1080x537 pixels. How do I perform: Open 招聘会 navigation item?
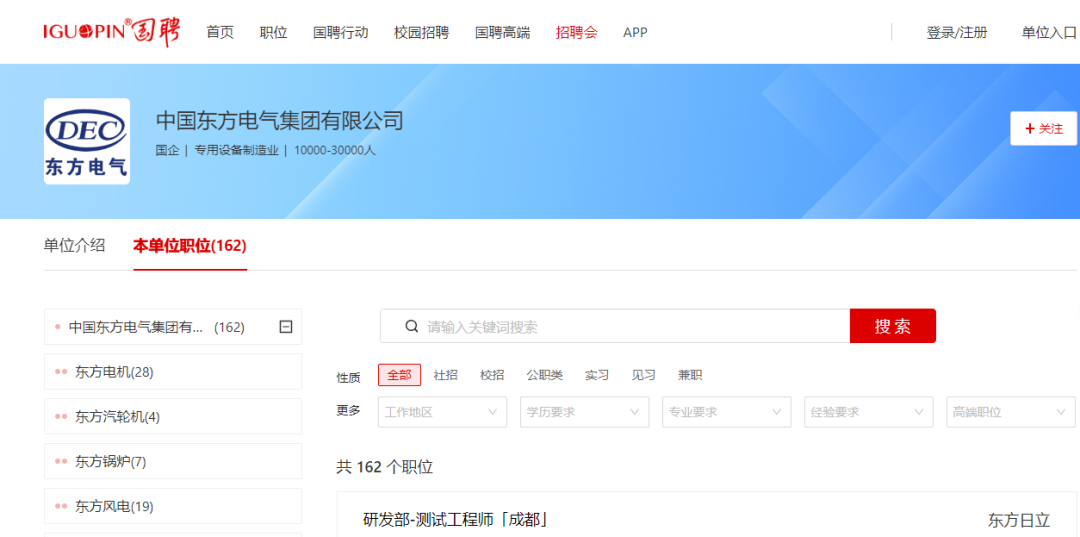click(577, 32)
